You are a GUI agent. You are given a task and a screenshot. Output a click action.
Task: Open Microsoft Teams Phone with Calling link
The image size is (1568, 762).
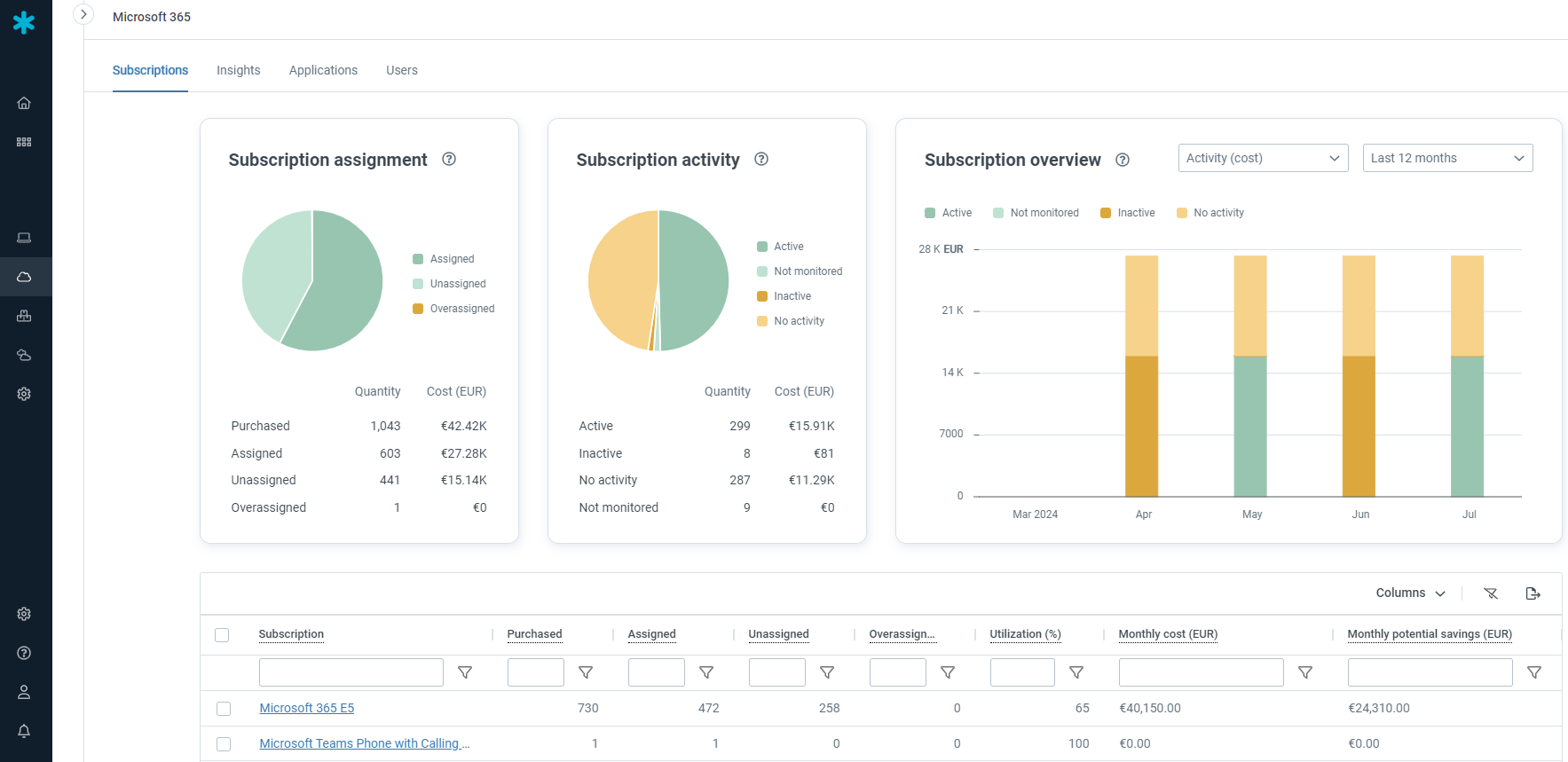365,743
